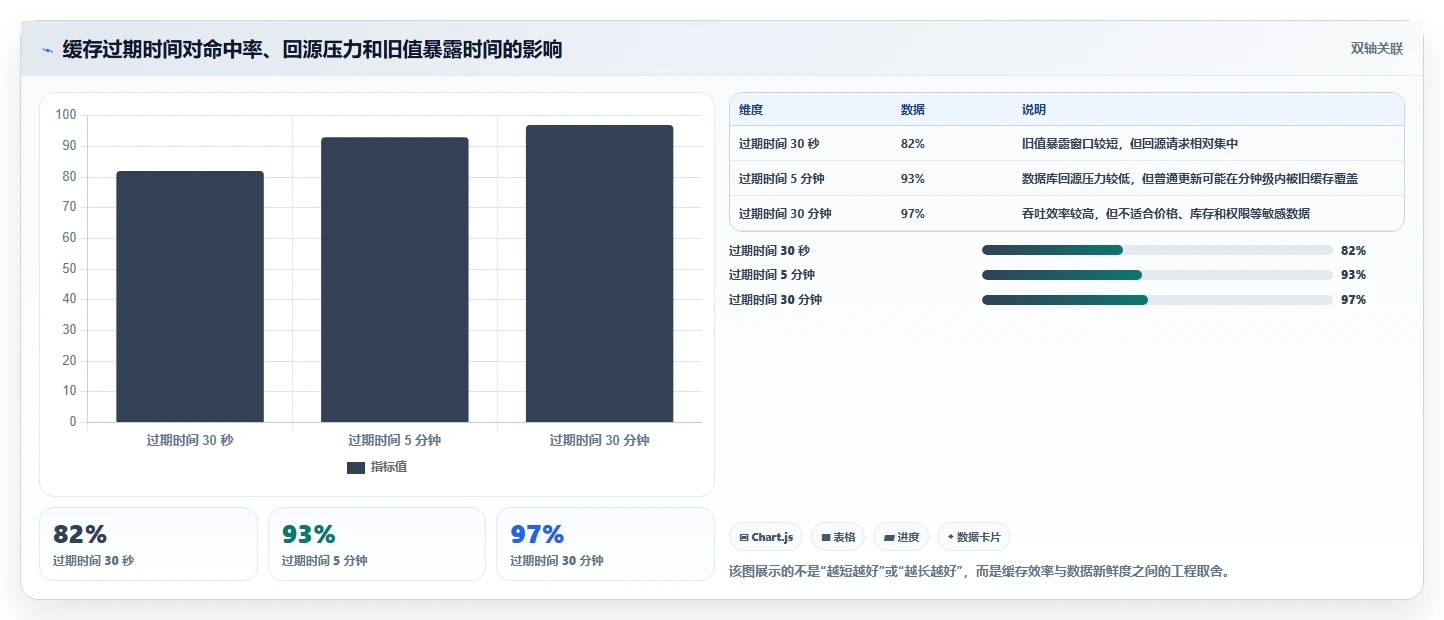
Task: Click the 97% cell in the table
Action: tap(913, 214)
